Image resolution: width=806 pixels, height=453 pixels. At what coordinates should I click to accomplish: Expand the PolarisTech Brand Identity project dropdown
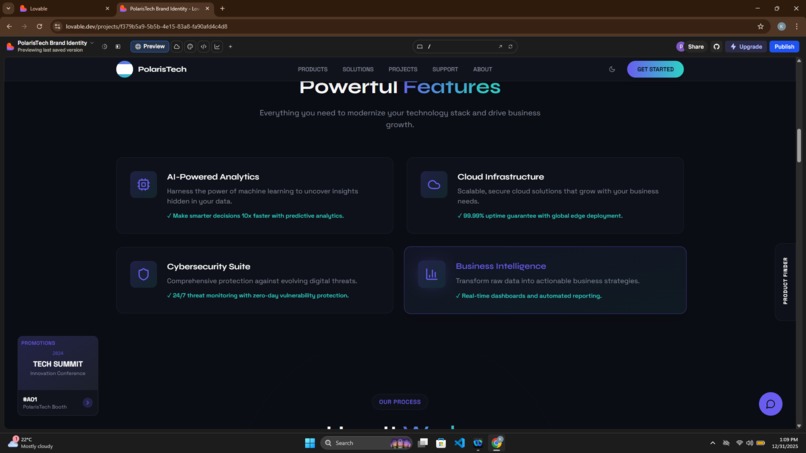[92, 43]
